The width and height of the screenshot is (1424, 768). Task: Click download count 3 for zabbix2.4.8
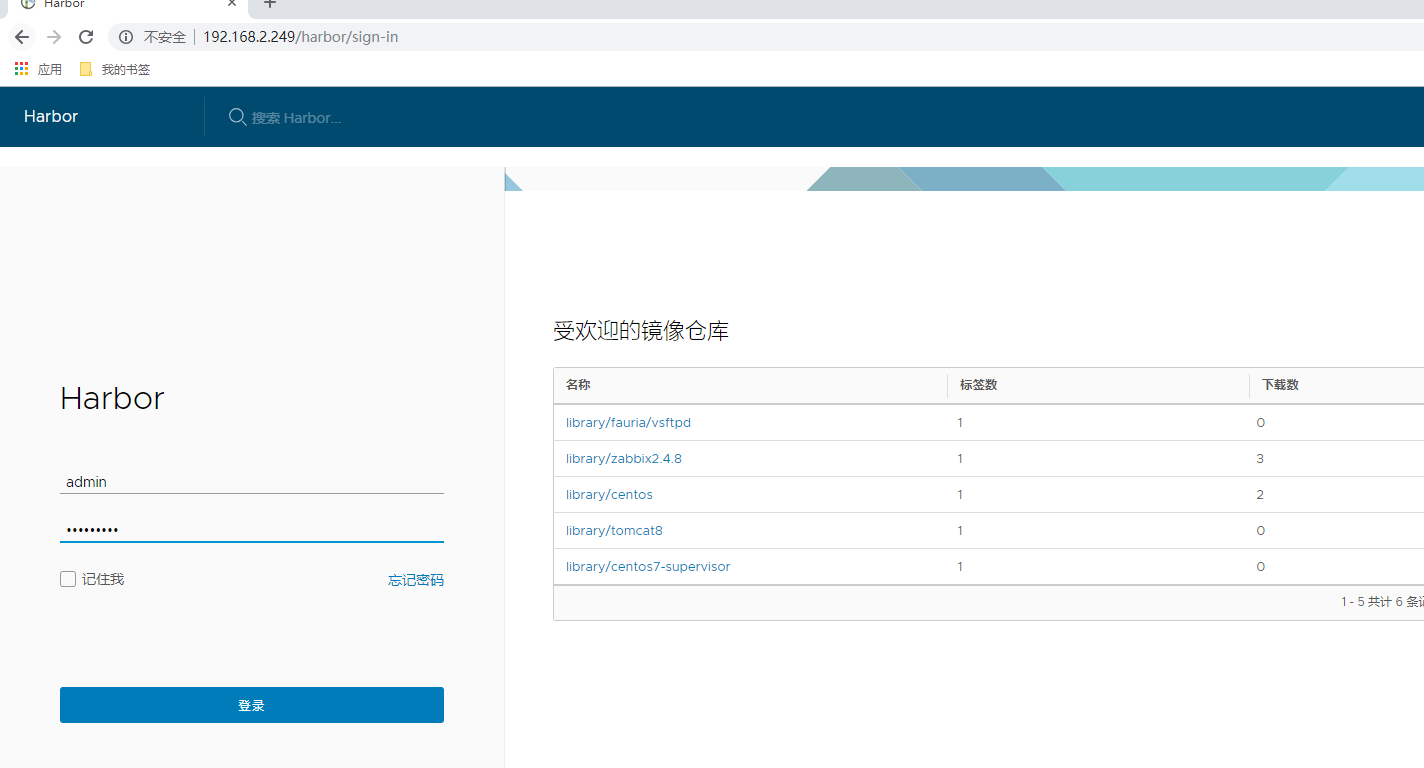pyautogui.click(x=1260, y=459)
